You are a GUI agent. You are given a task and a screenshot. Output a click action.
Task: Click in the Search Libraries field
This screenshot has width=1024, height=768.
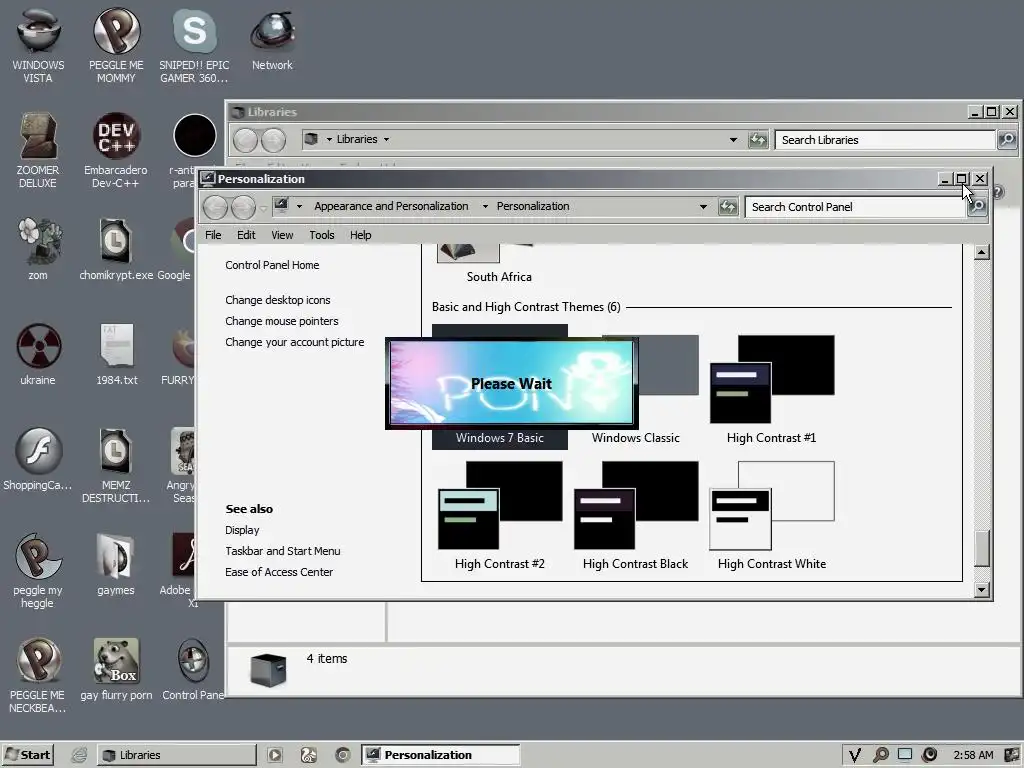pyautogui.click(x=886, y=140)
